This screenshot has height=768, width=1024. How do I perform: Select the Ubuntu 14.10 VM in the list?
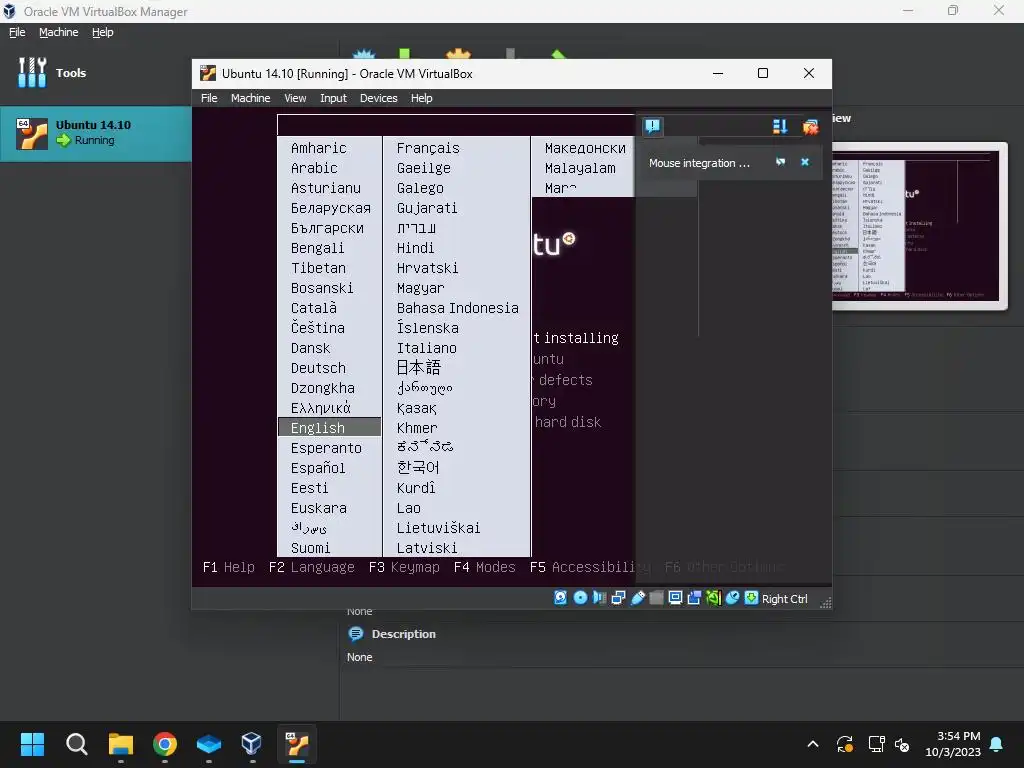(95, 133)
